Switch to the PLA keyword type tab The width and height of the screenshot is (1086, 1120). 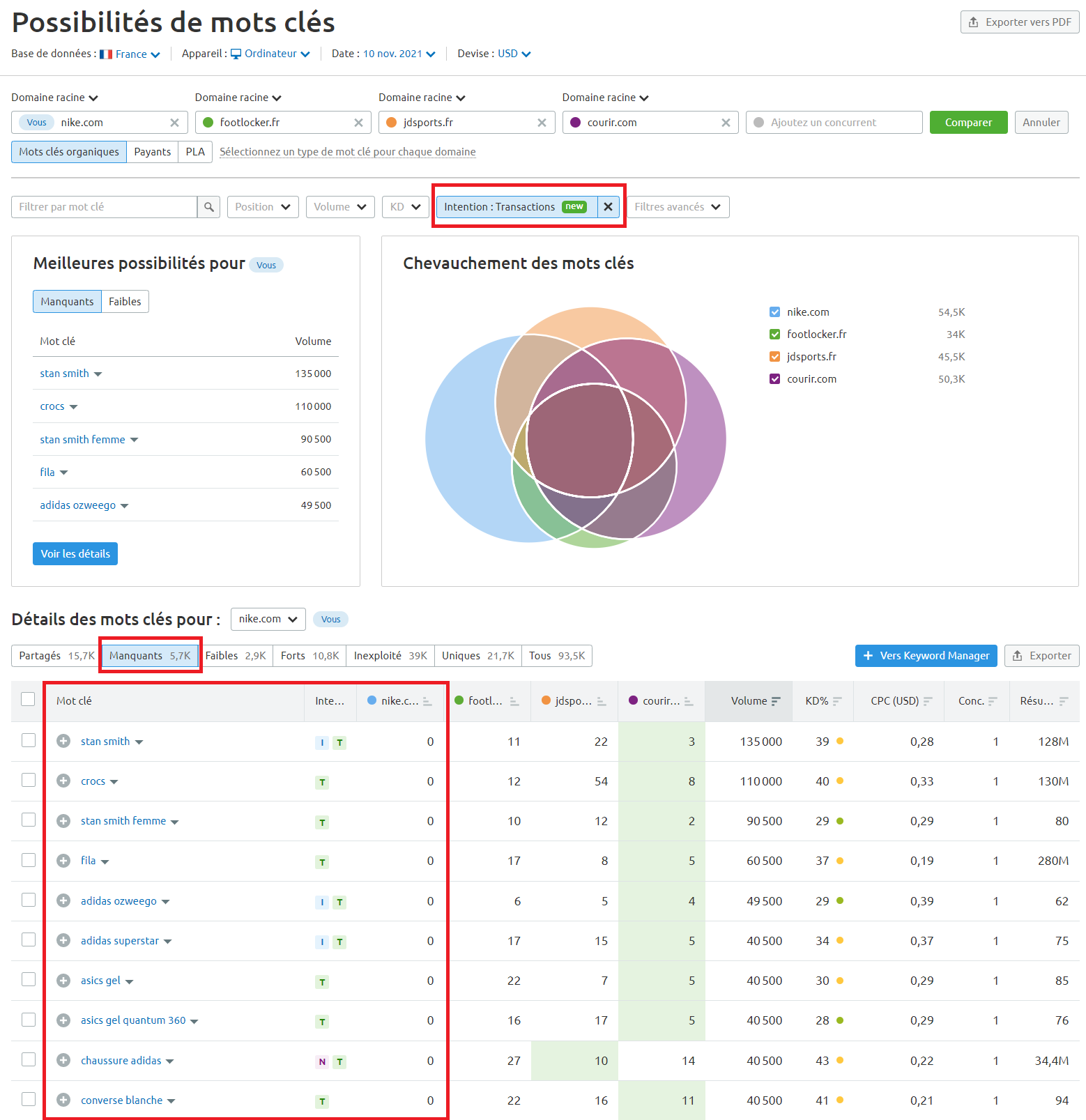195,152
